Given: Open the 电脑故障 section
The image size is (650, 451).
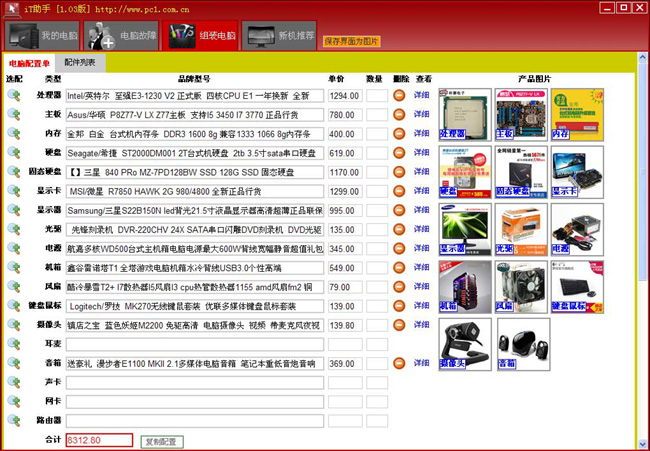Looking at the screenshot, I should coord(121,36).
